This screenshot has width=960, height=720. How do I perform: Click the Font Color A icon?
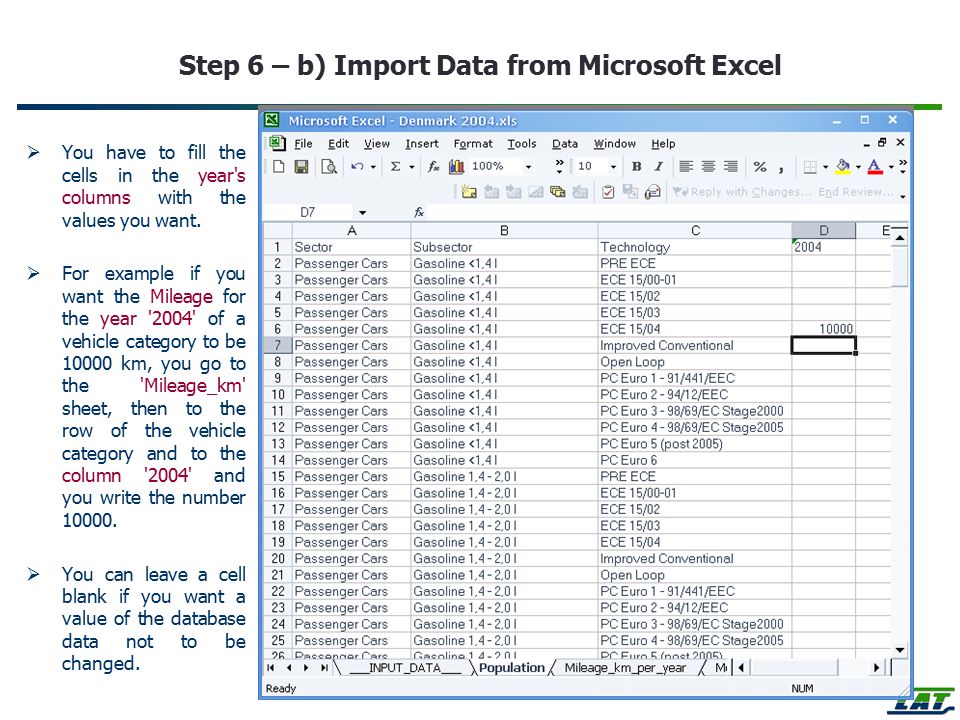875,167
